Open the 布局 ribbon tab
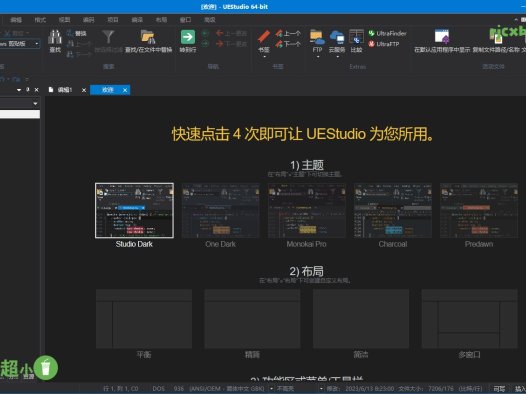Screen dimensions: 526x394 point(161,20)
